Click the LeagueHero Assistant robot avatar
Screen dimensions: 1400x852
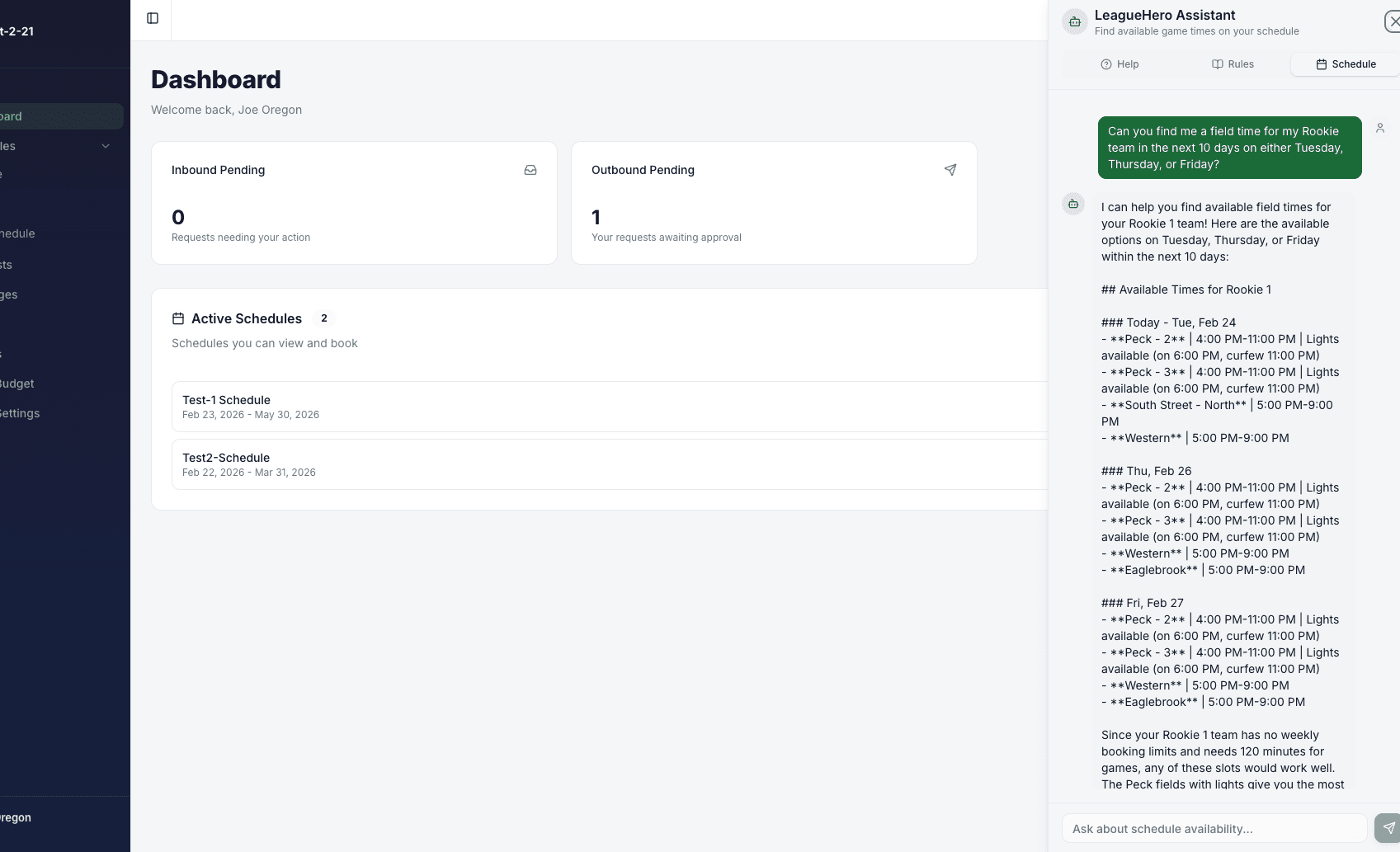coord(1073,21)
